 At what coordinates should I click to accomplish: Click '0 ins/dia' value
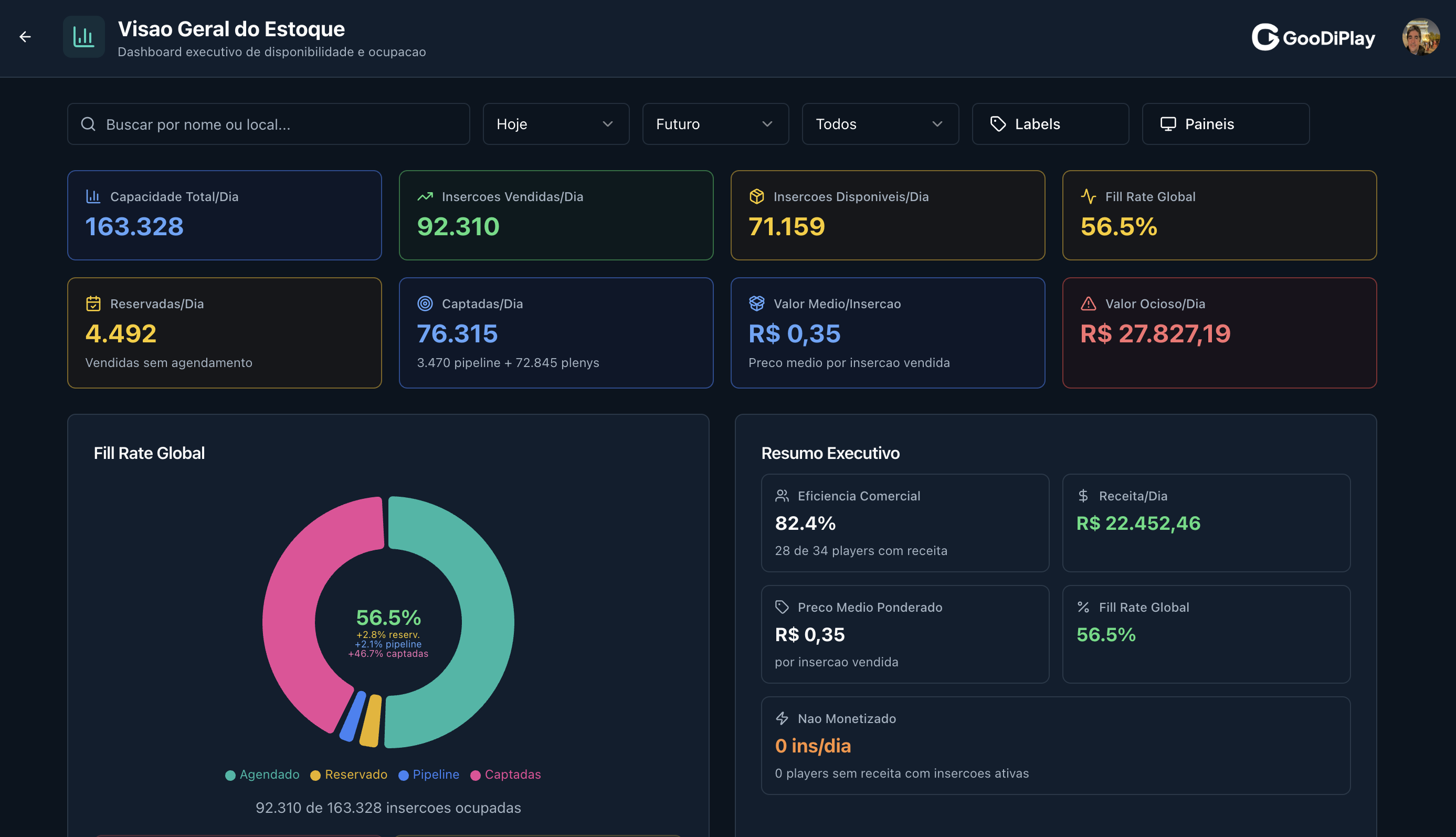813,746
